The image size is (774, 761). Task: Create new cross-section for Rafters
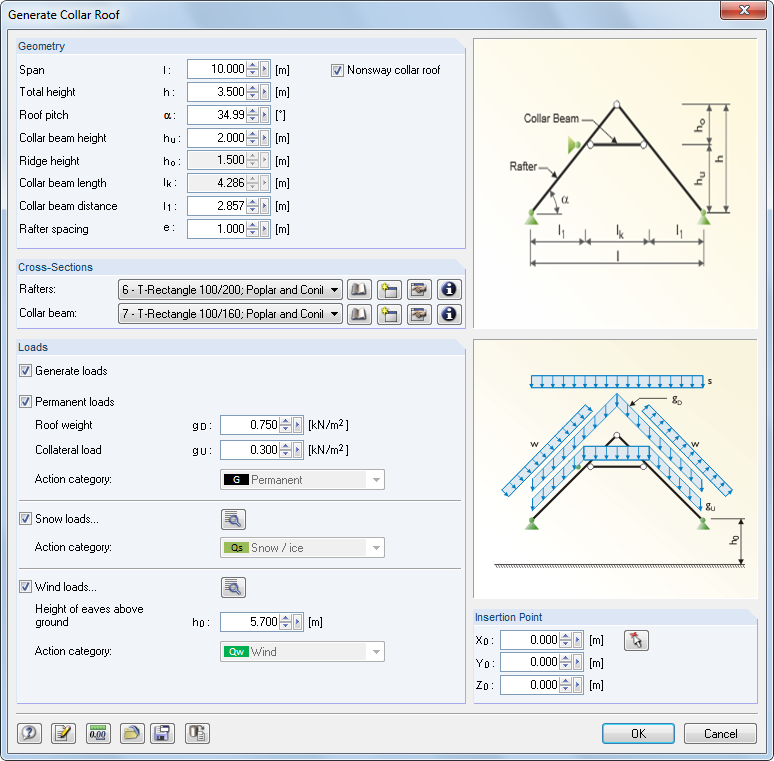[389, 290]
